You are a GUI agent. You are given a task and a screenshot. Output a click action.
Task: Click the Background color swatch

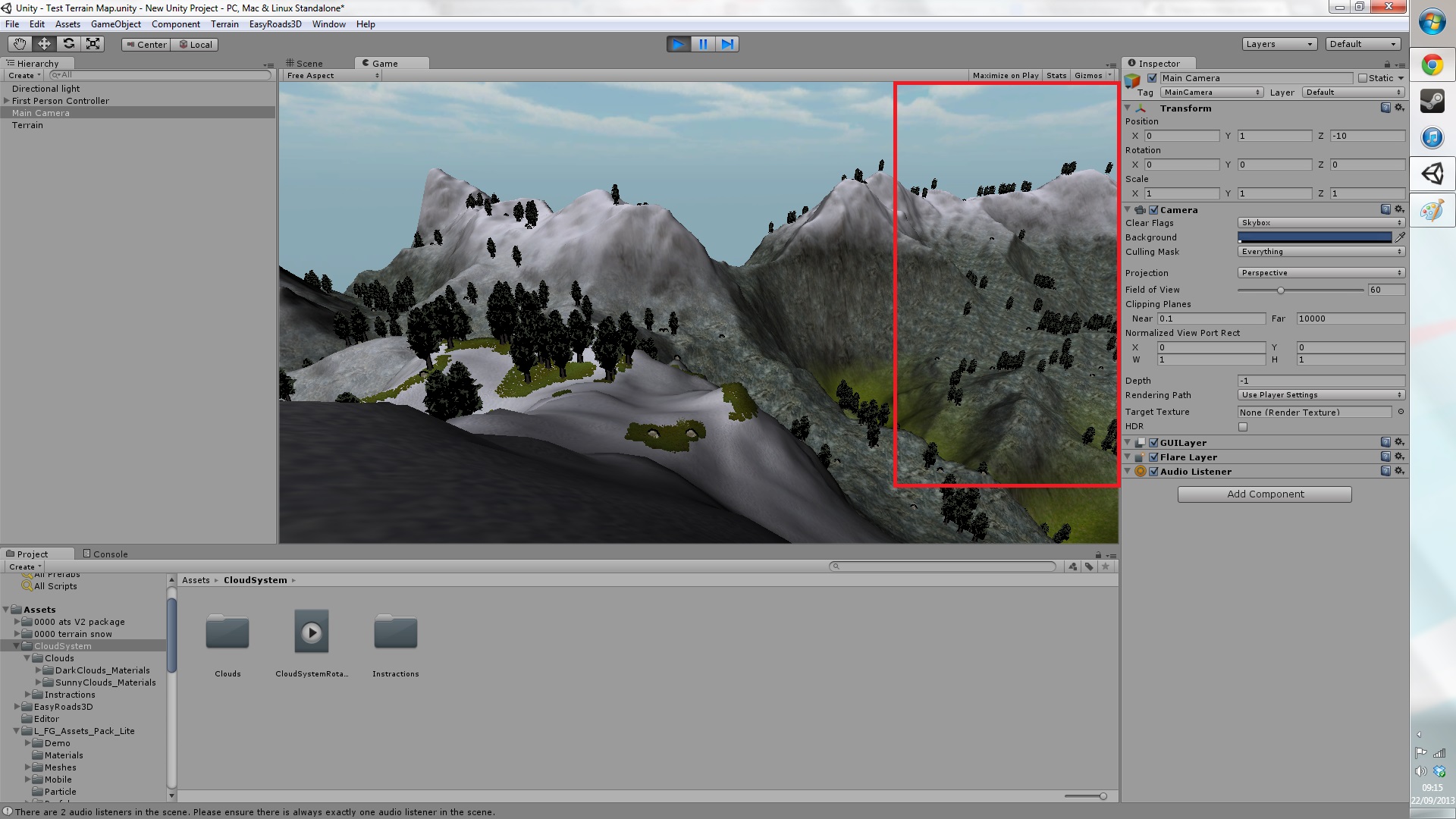1315,237
